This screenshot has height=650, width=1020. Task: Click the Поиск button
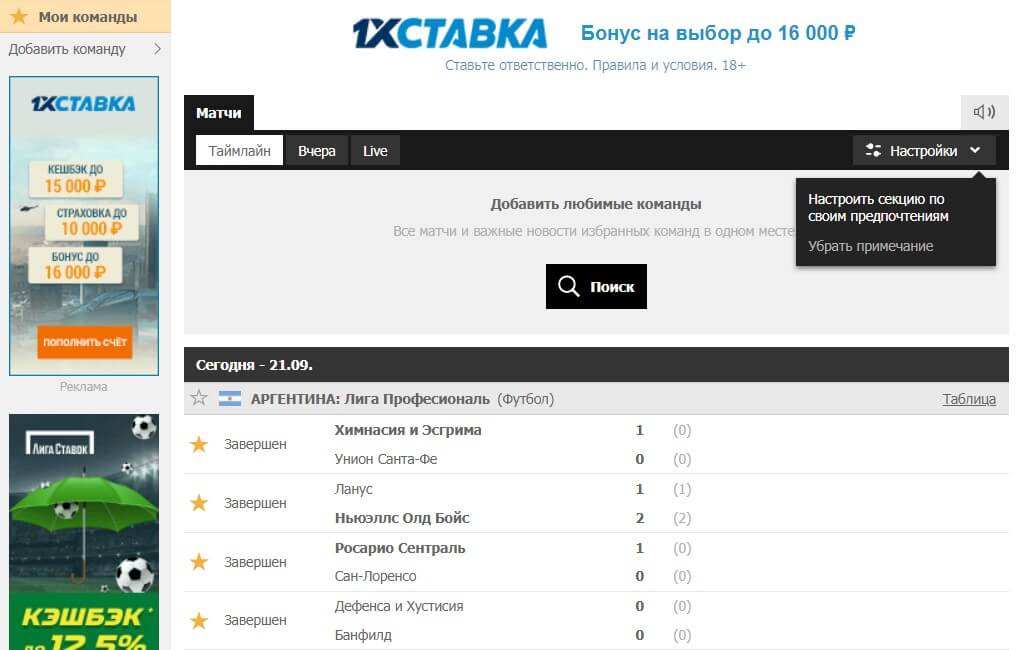click(596, 286)
